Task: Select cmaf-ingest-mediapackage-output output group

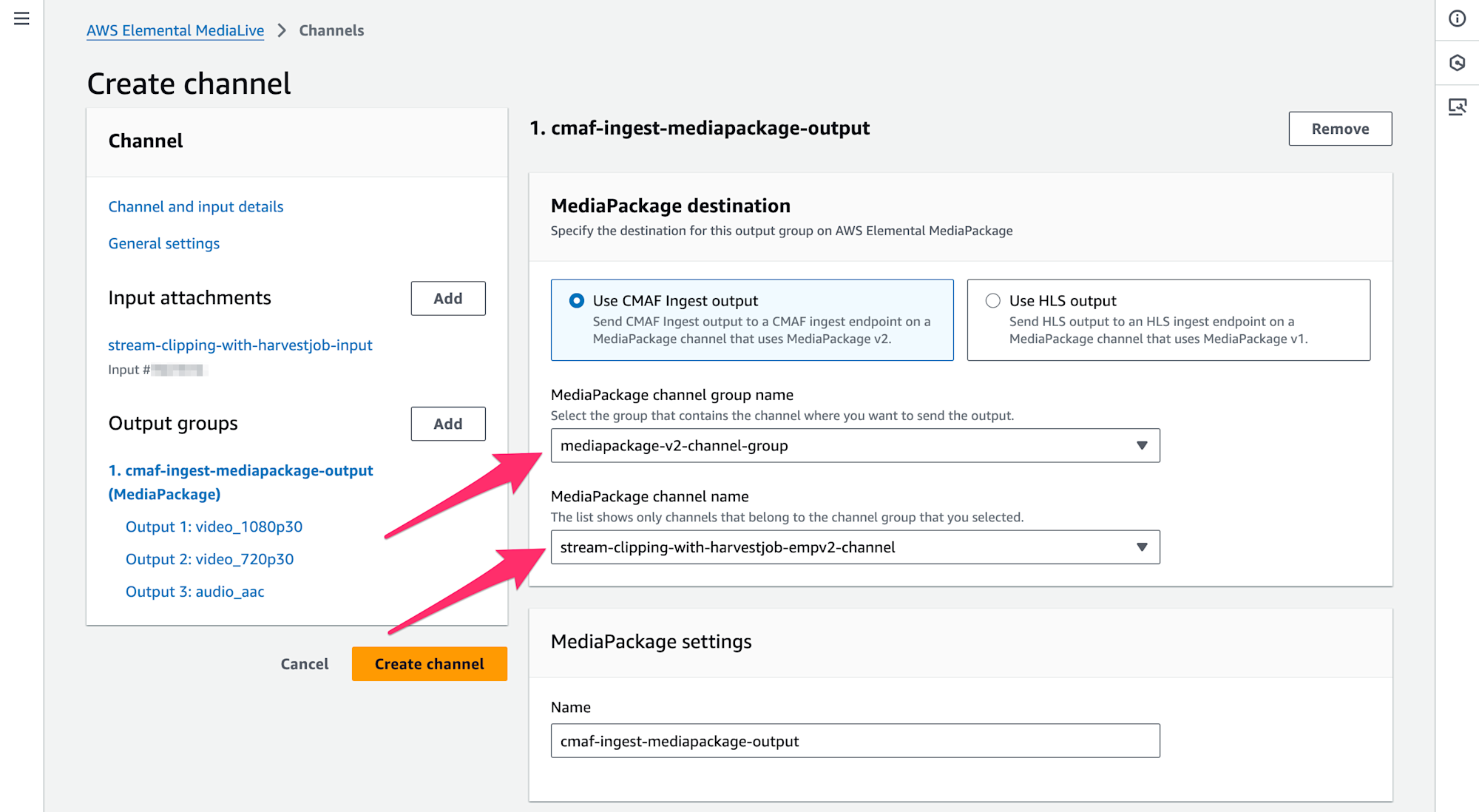Action: [x=240, y=482]
